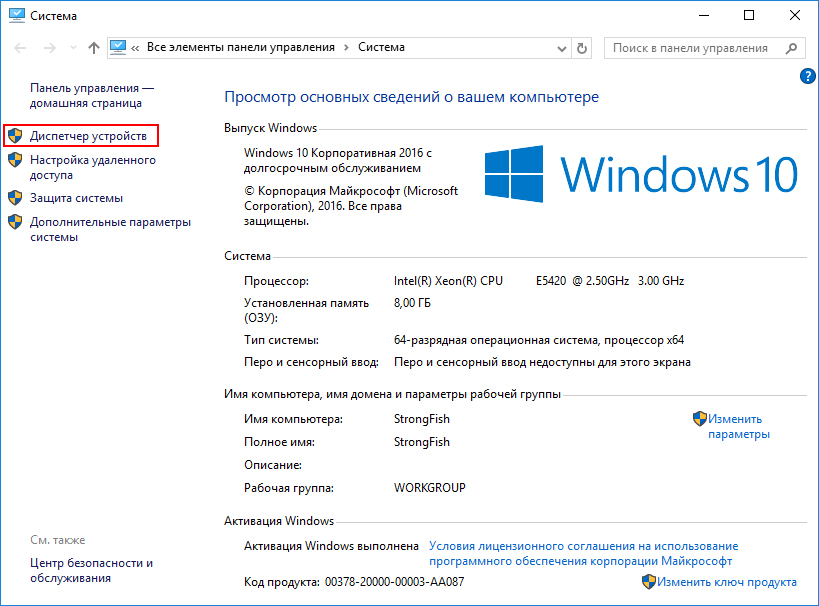The width and height of the screenshot is (819, 606).
Task: Open the recent locations dropdown arrow
Action: pos(73,48)
